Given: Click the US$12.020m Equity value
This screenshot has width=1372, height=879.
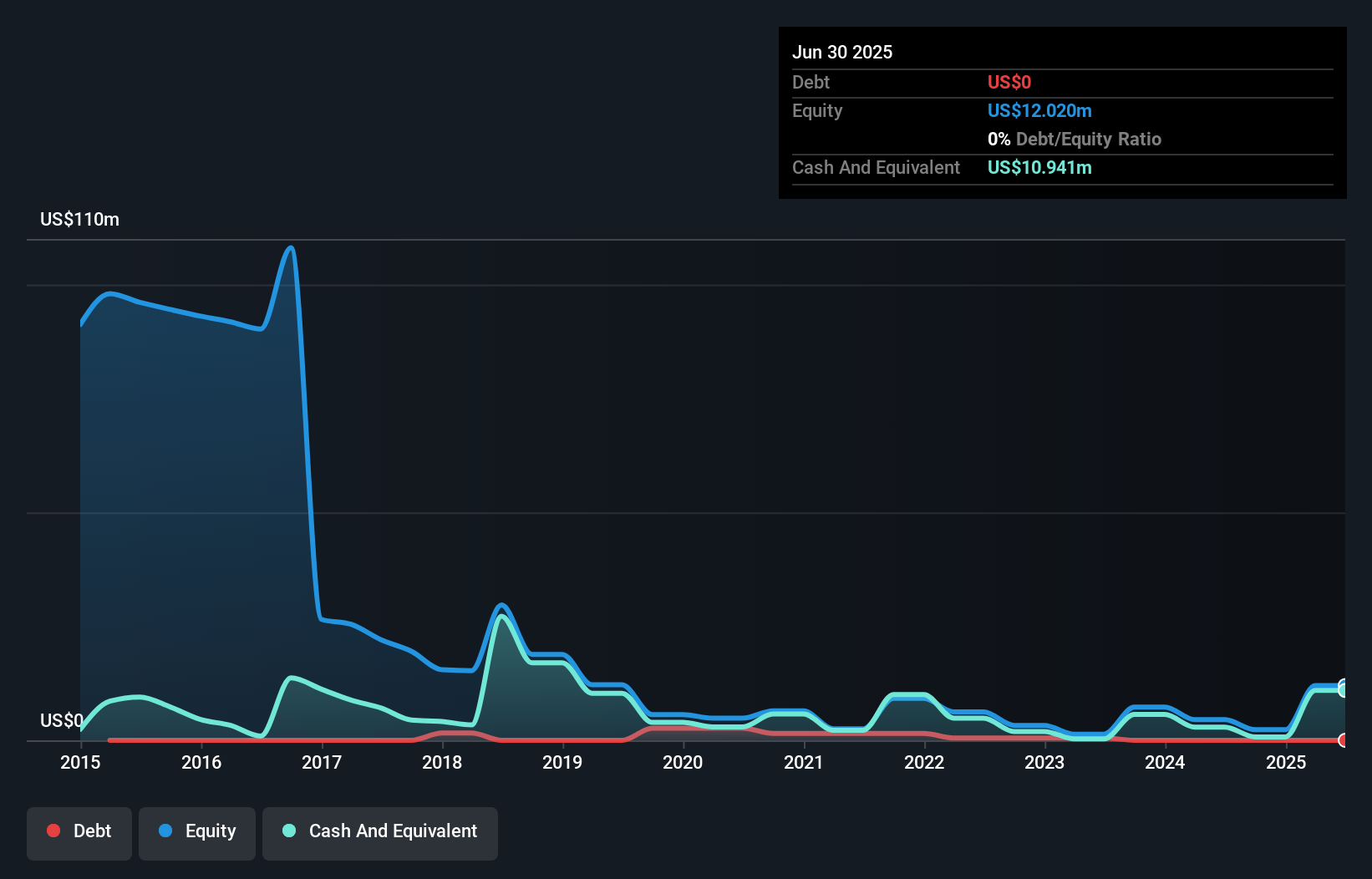Looking at the screenshot, I should [1039, 110].
